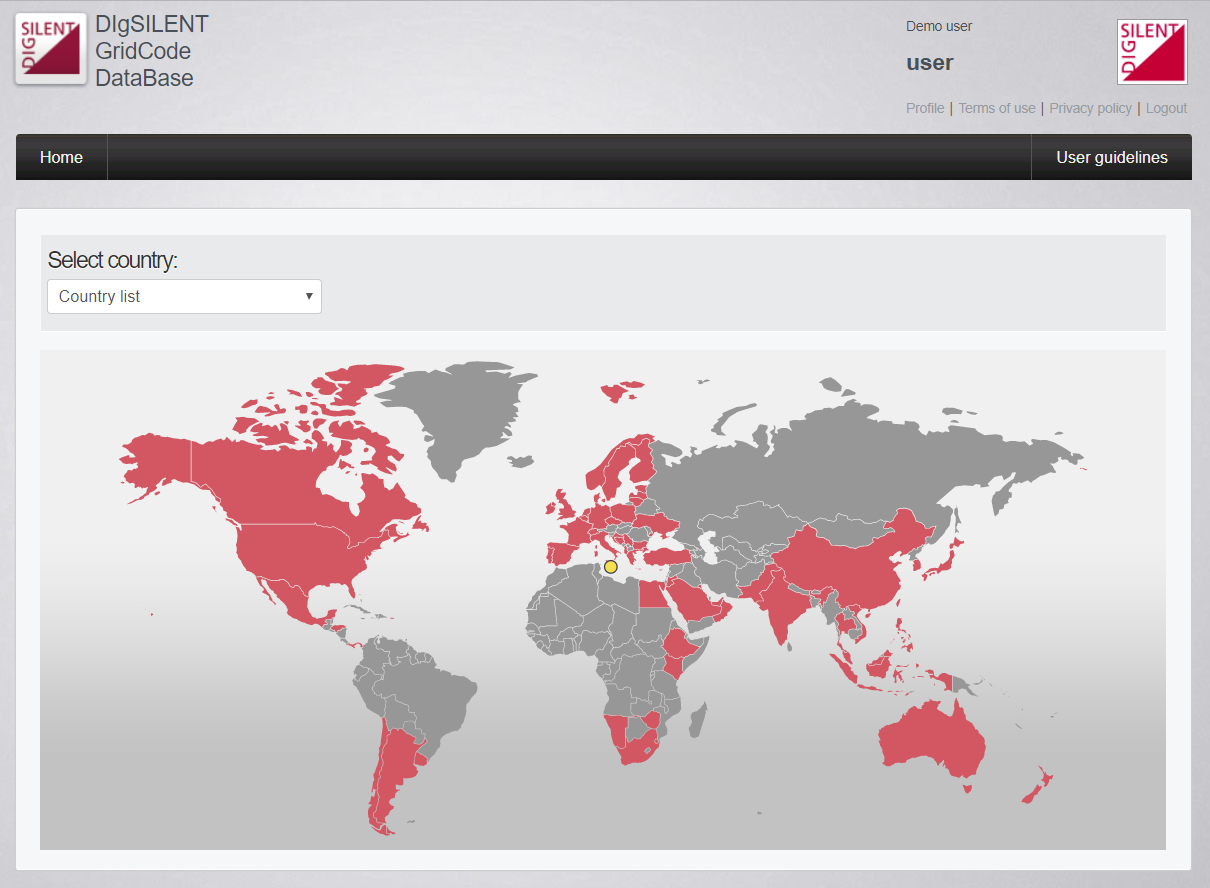
Task: Open the Profile link
Action: (925, 108)
